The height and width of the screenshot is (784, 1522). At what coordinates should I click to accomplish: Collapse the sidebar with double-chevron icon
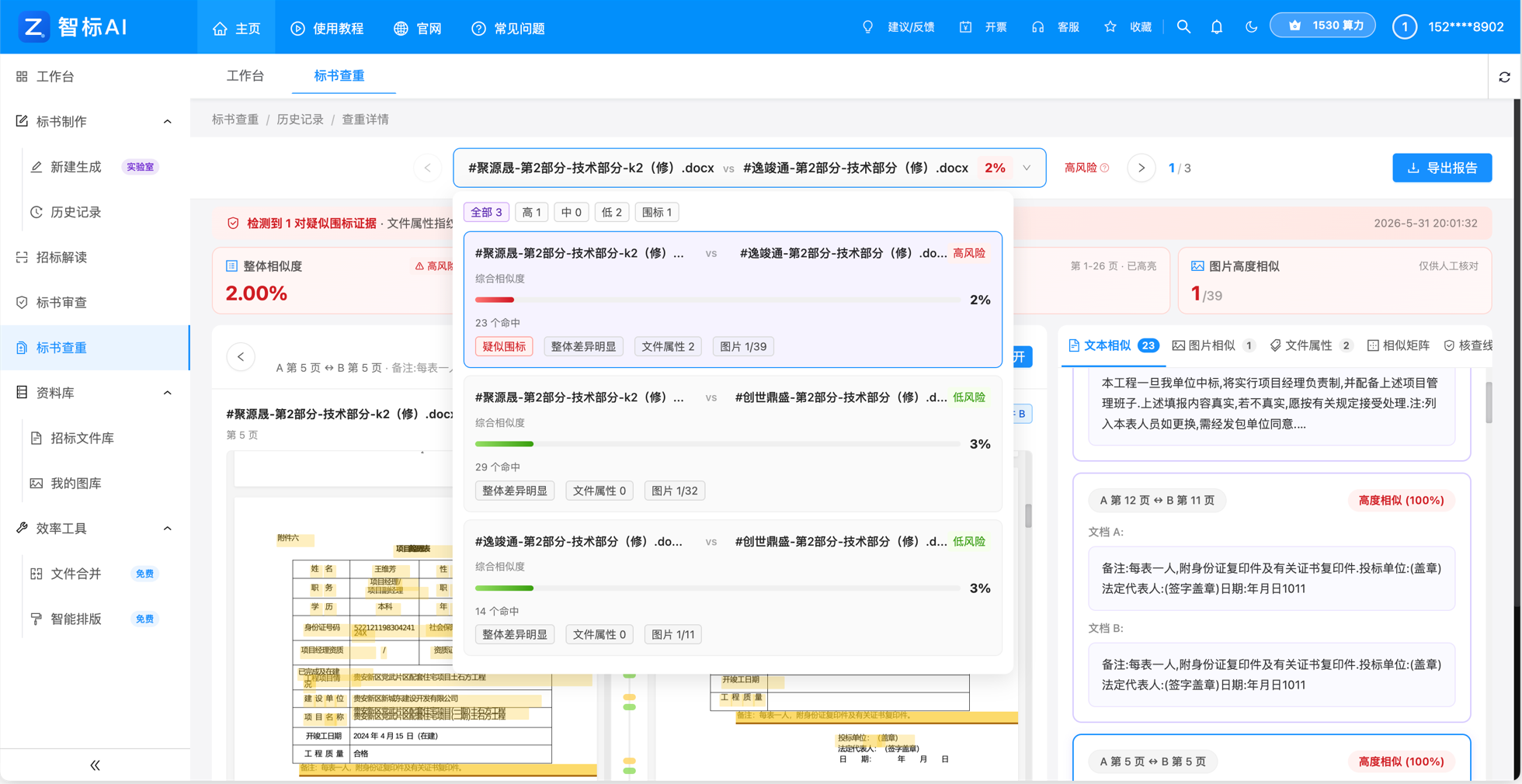[x=95, y=765]
